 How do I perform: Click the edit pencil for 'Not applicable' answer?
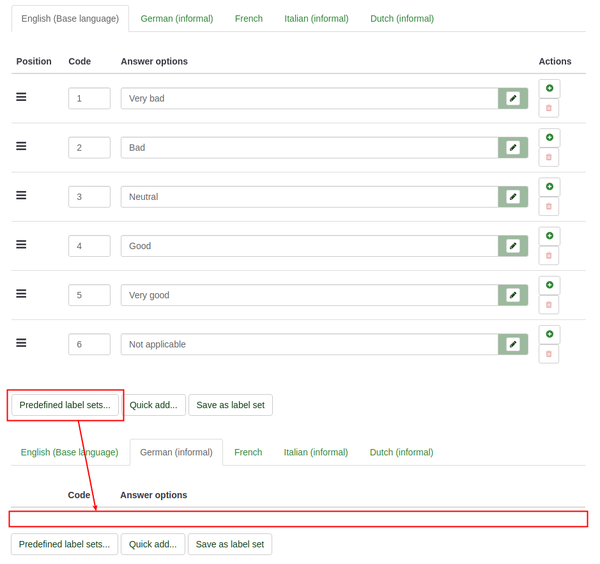pos(513,344)
